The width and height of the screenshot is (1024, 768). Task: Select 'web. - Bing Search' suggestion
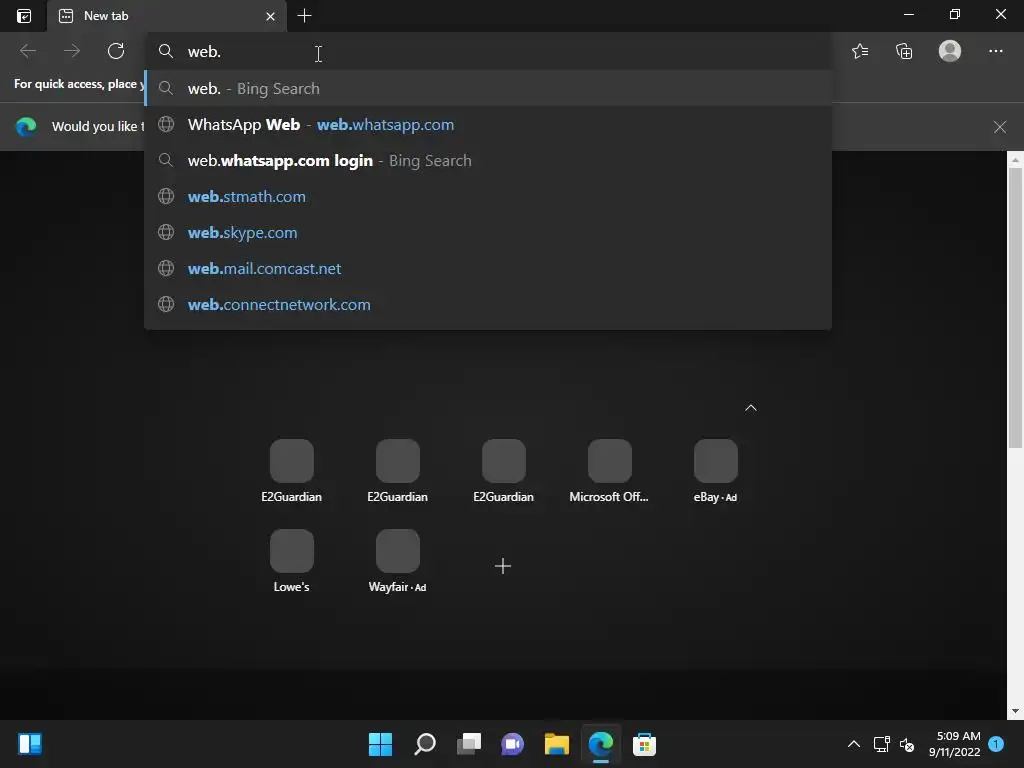point(488,88)
